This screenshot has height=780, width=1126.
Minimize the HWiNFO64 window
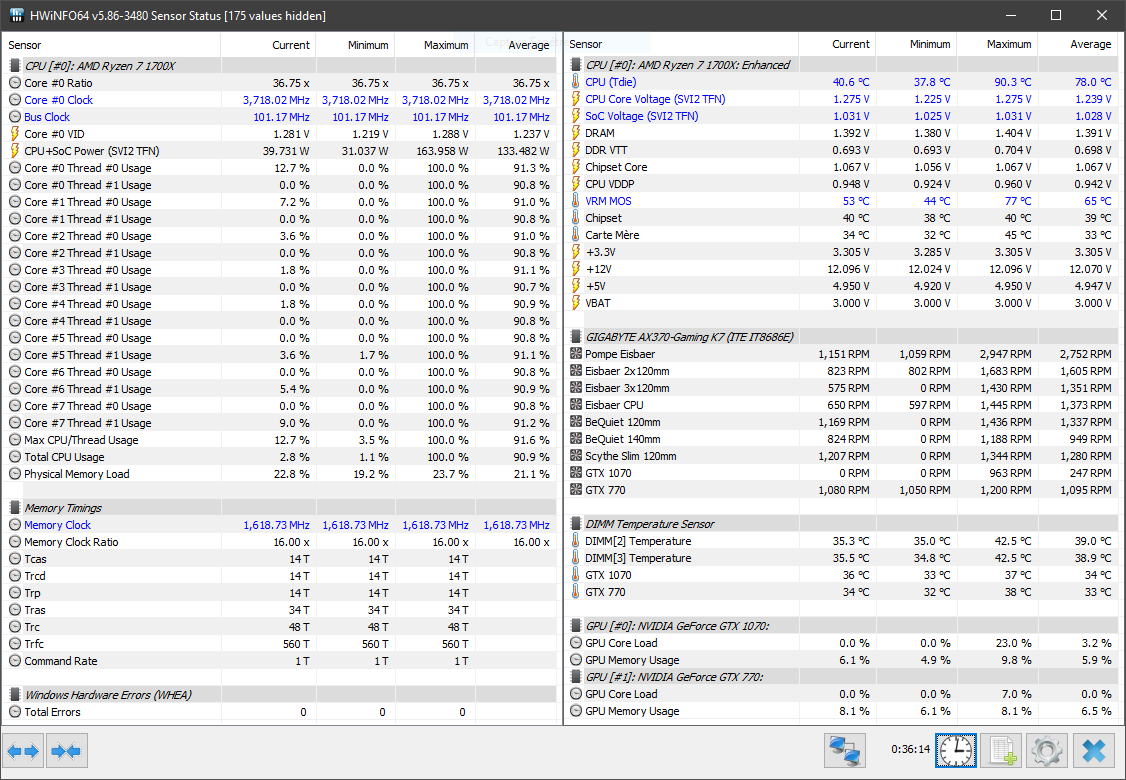tap(1010, 15)
